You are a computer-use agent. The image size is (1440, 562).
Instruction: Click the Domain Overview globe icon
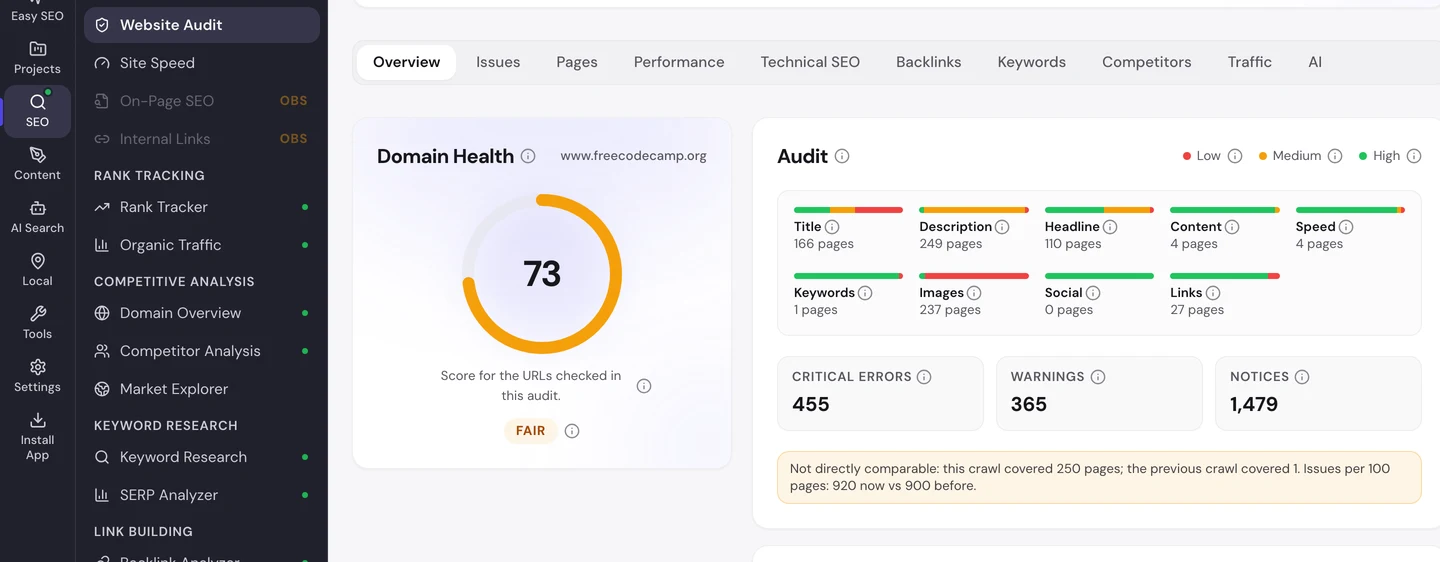click(x=102, y=313)
